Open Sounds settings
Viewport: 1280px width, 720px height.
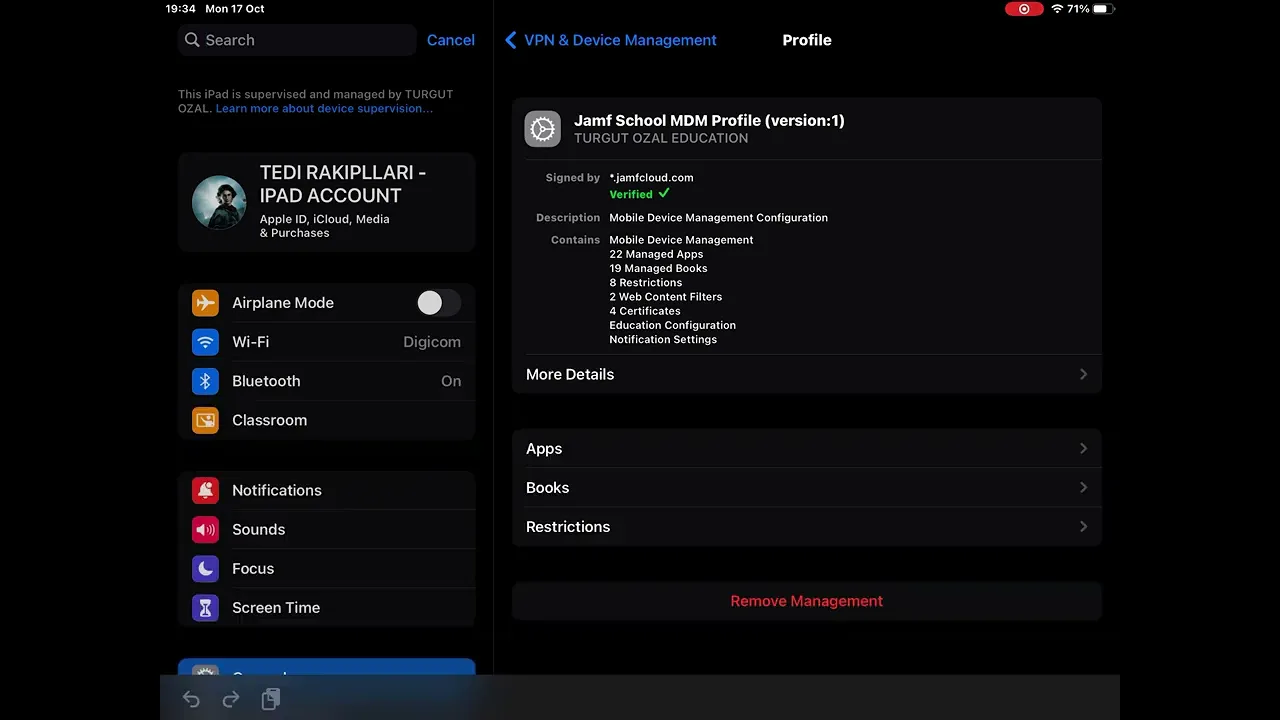(x=327, y=529)
